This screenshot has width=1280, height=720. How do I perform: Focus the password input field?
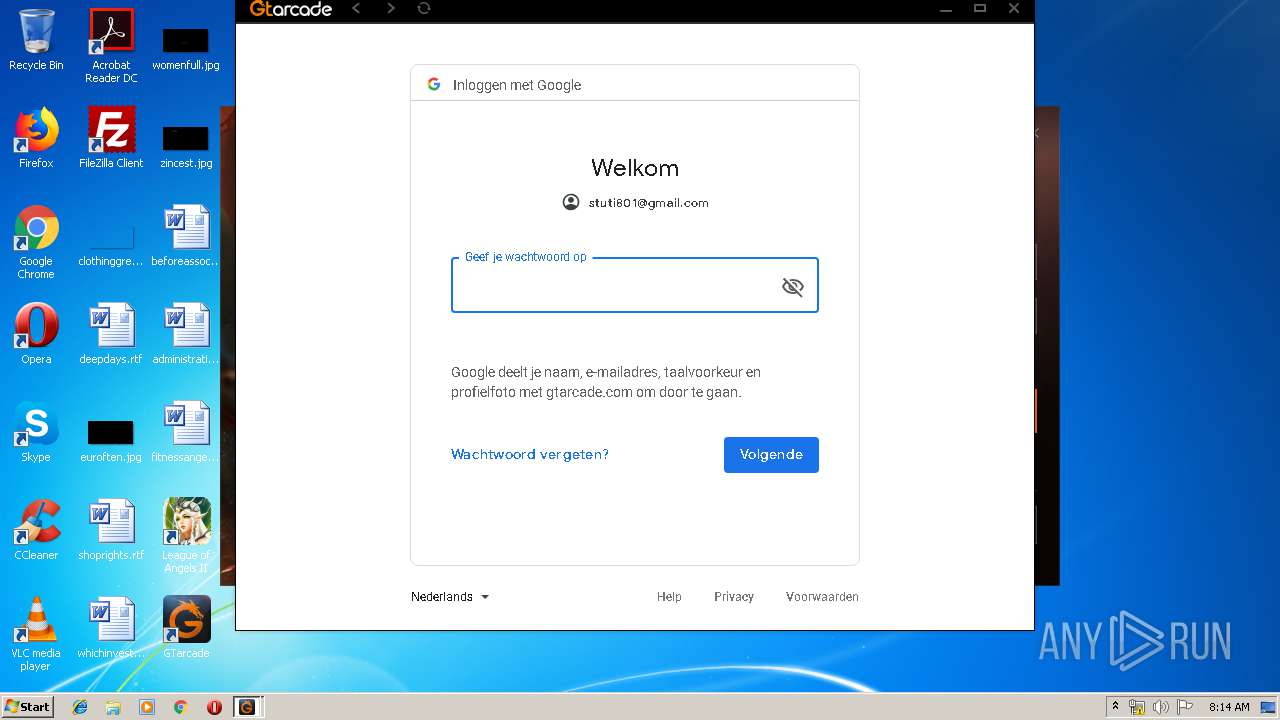point(634,285)
